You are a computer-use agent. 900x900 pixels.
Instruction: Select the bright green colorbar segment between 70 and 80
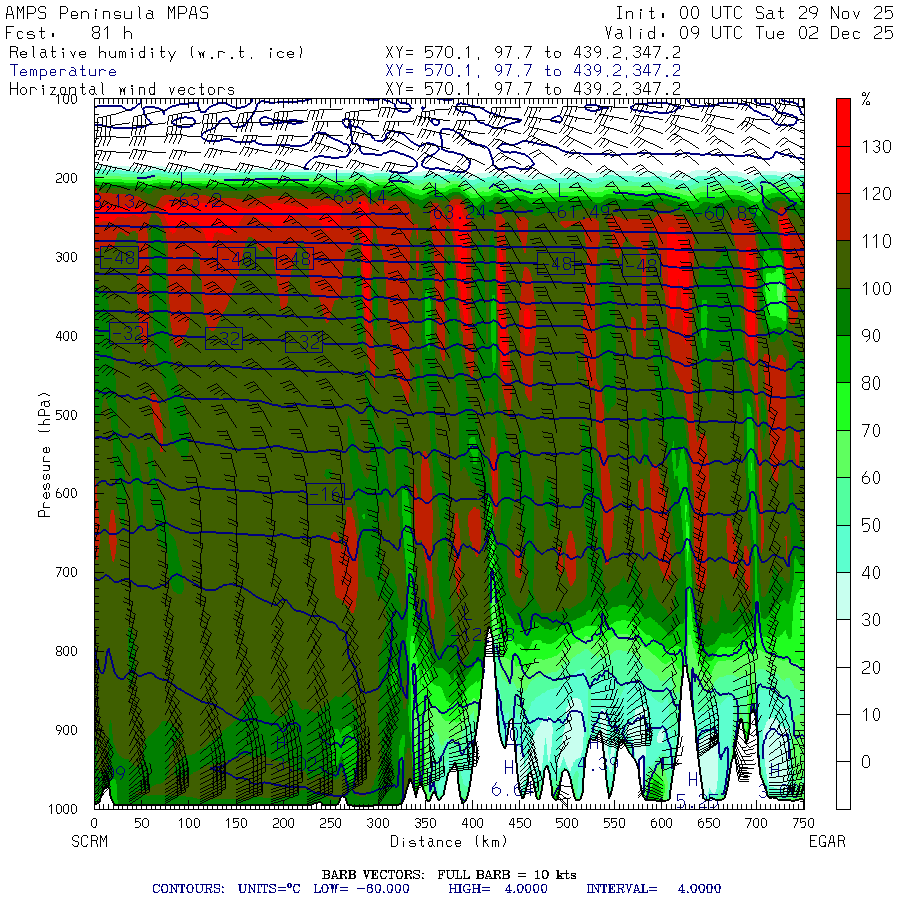click(x=843, y=406)
